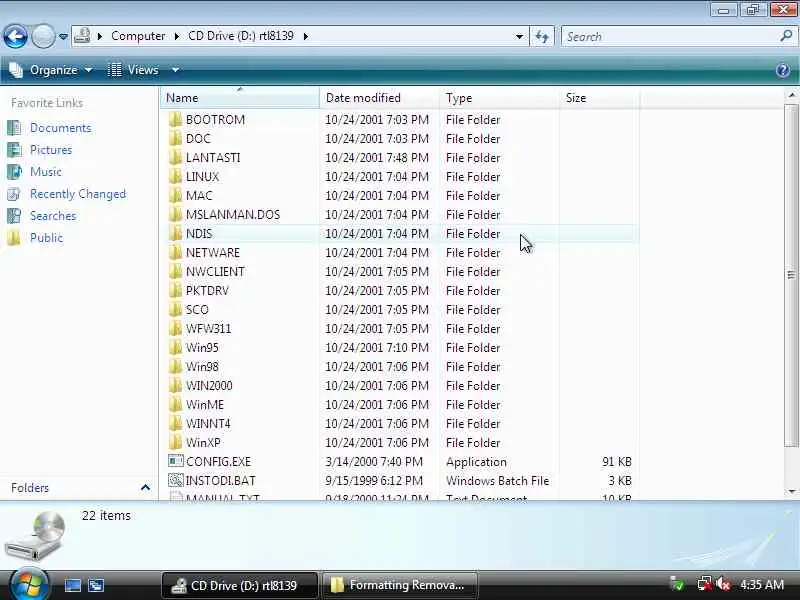Select the Win95 folder icon
Image resolution: width=800 pixels, height=600 pixels.
(175, 347)
